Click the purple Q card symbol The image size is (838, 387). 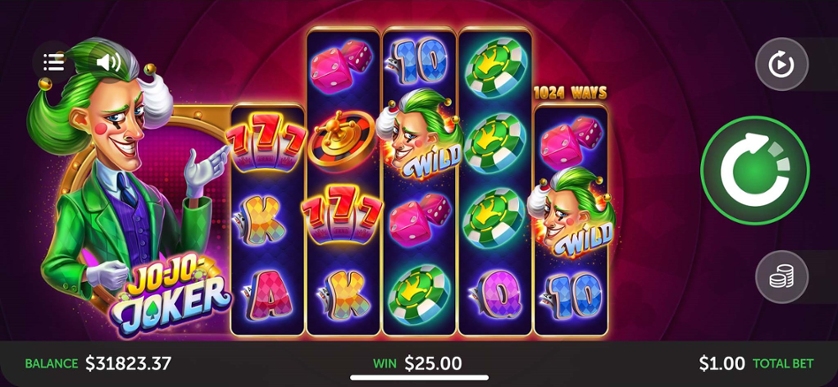(494, 293)
